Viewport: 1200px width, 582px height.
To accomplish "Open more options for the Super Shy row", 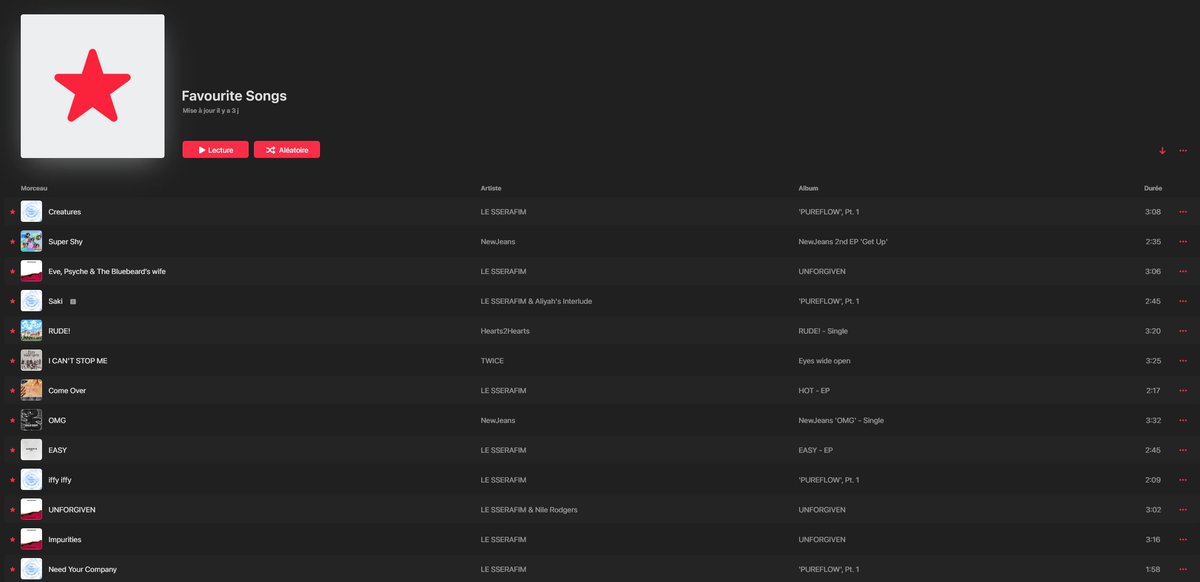I will pyautogui.click(x=1183, y=242).
